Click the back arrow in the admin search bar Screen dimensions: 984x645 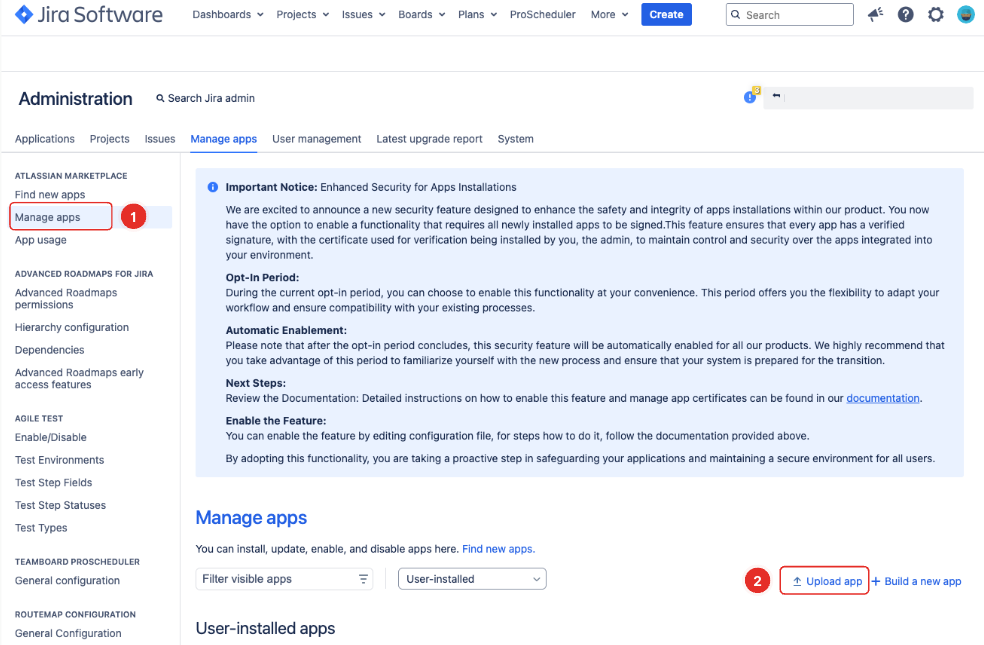(776, 96)
